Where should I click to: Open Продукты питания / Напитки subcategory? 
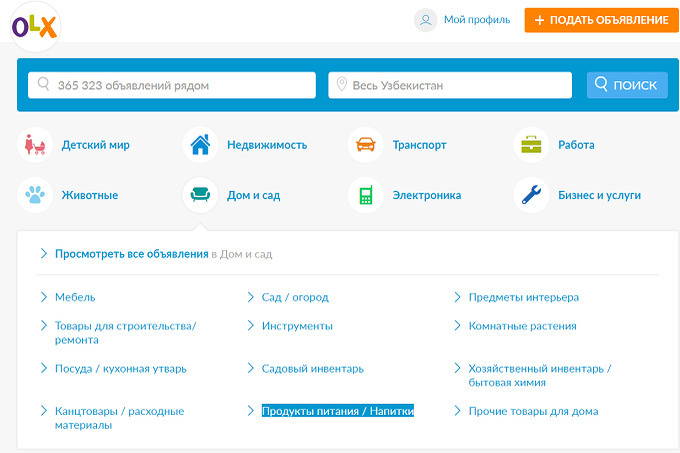337,411
